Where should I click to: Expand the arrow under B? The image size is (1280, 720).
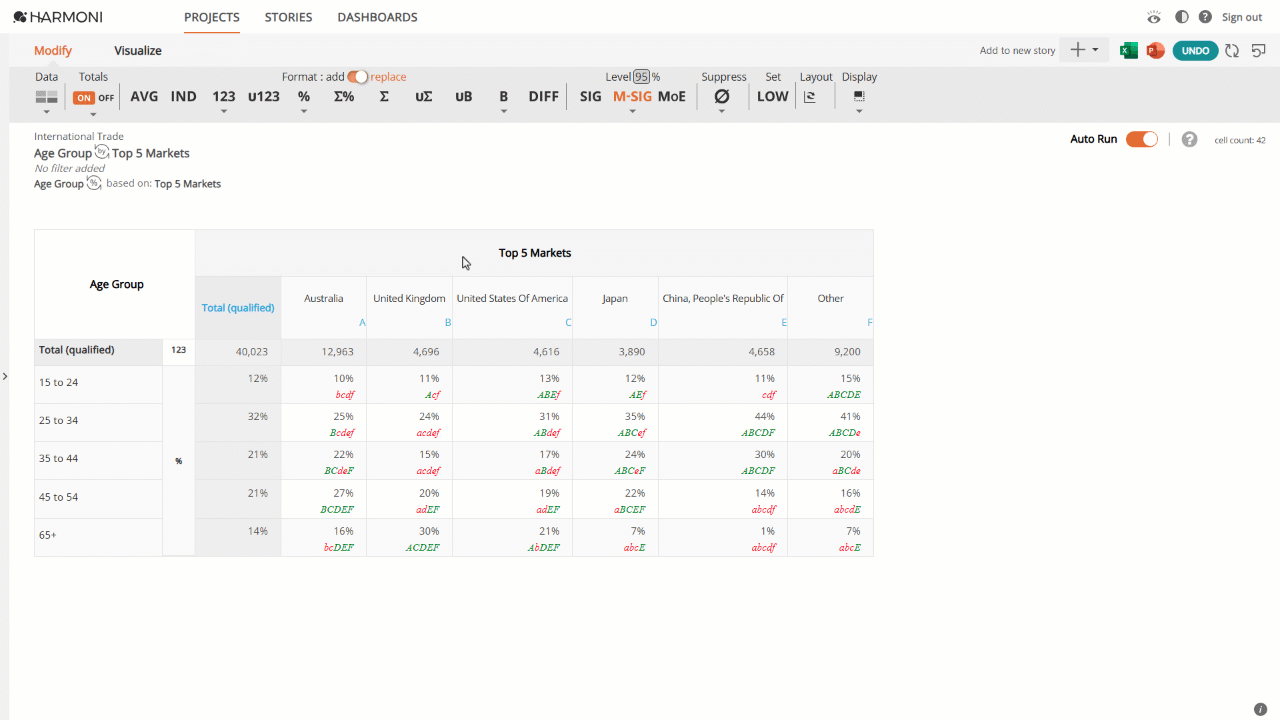pos(504,111)
